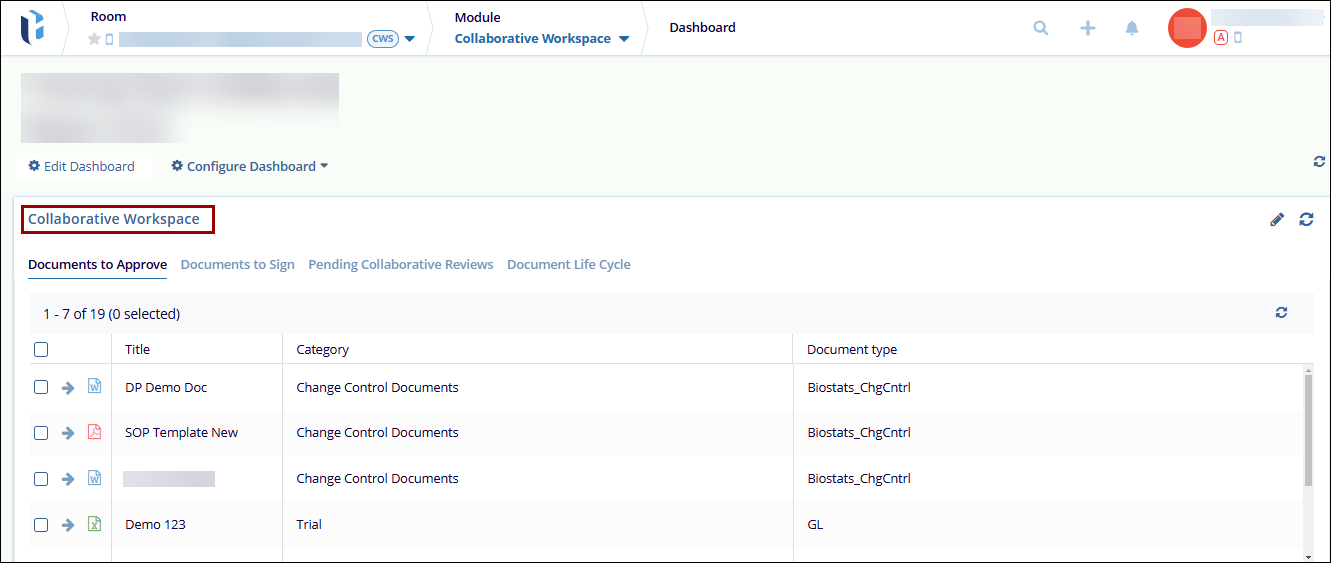Viewport: 1331px width, 563px height.
Task: Click the arrow icon beside DP Demo Doc
Action: [x=68, y=387]
